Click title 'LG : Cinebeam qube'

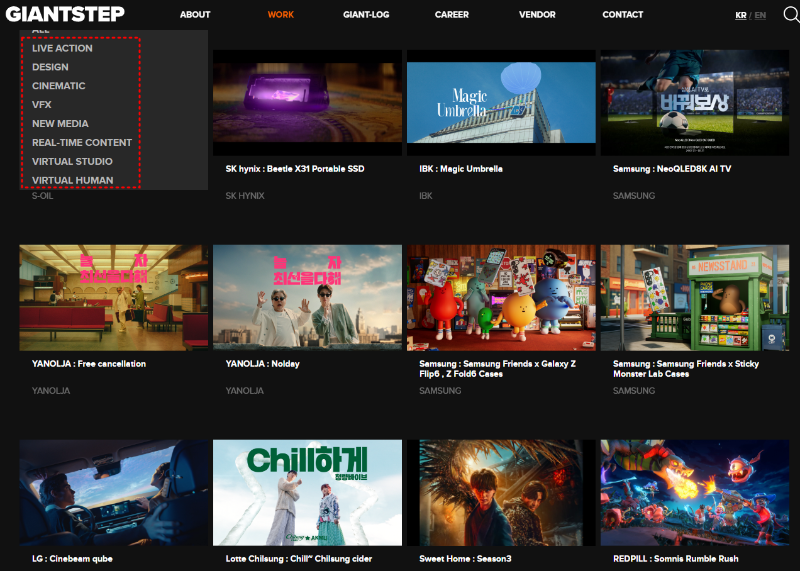[x=72, y=559]
